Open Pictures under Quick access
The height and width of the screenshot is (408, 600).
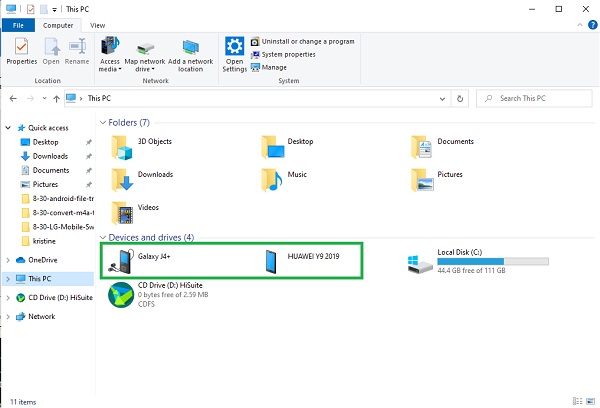tap(45, 184)
